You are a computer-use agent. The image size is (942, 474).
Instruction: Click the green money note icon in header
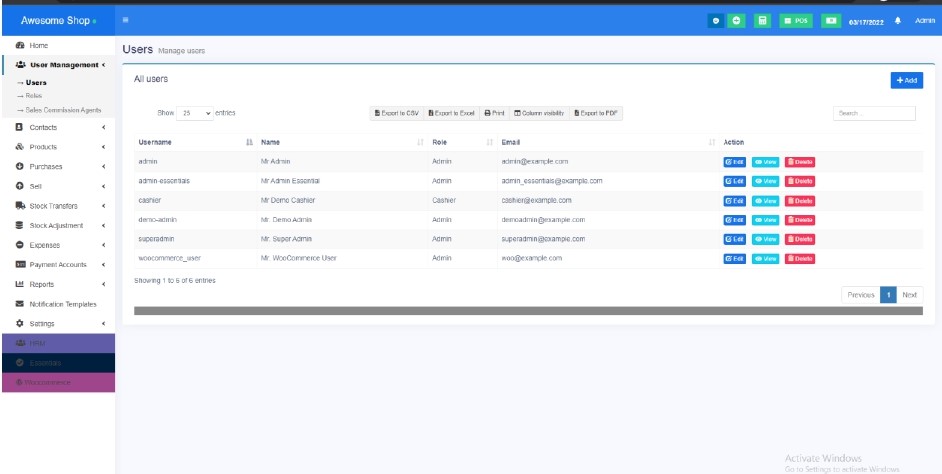click(x=831, y=20)
